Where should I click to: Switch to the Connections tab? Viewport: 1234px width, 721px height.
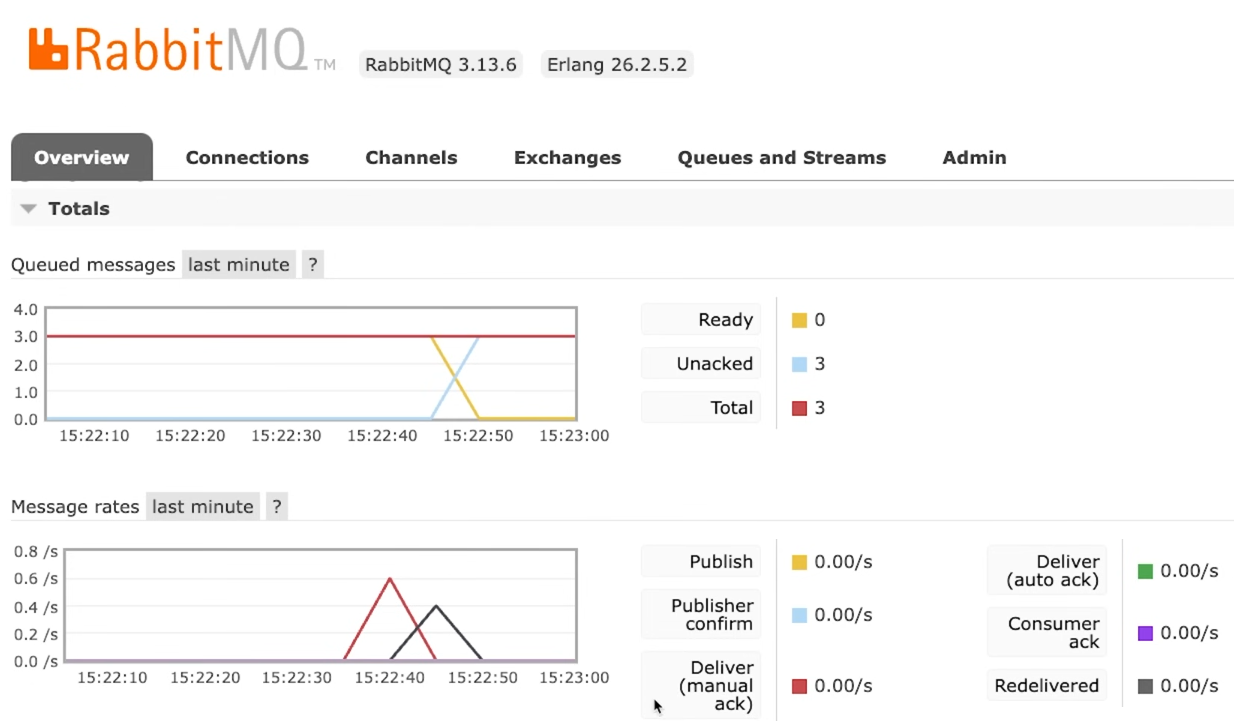tap(247, 157)
